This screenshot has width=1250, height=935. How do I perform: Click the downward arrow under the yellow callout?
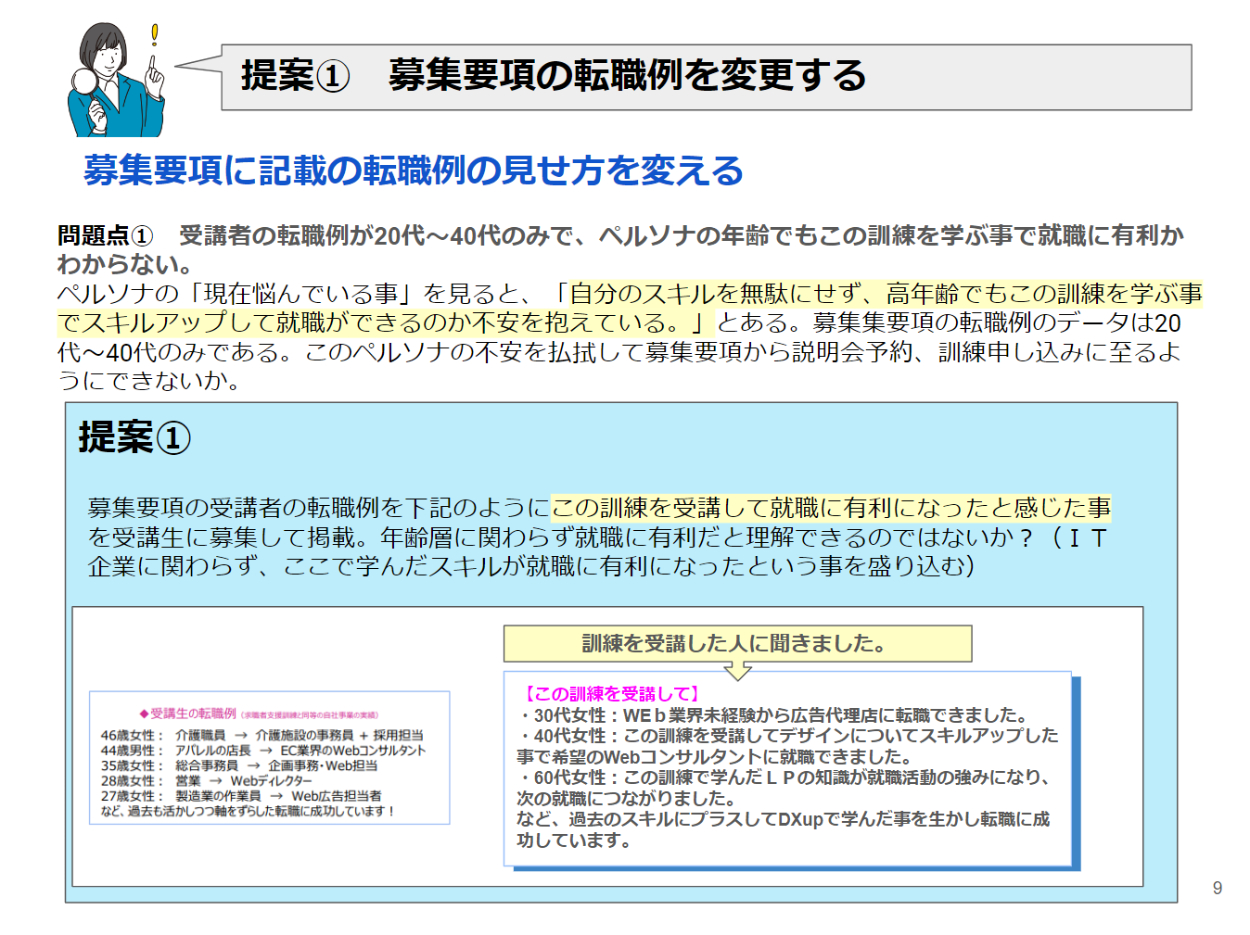[737, 670]
